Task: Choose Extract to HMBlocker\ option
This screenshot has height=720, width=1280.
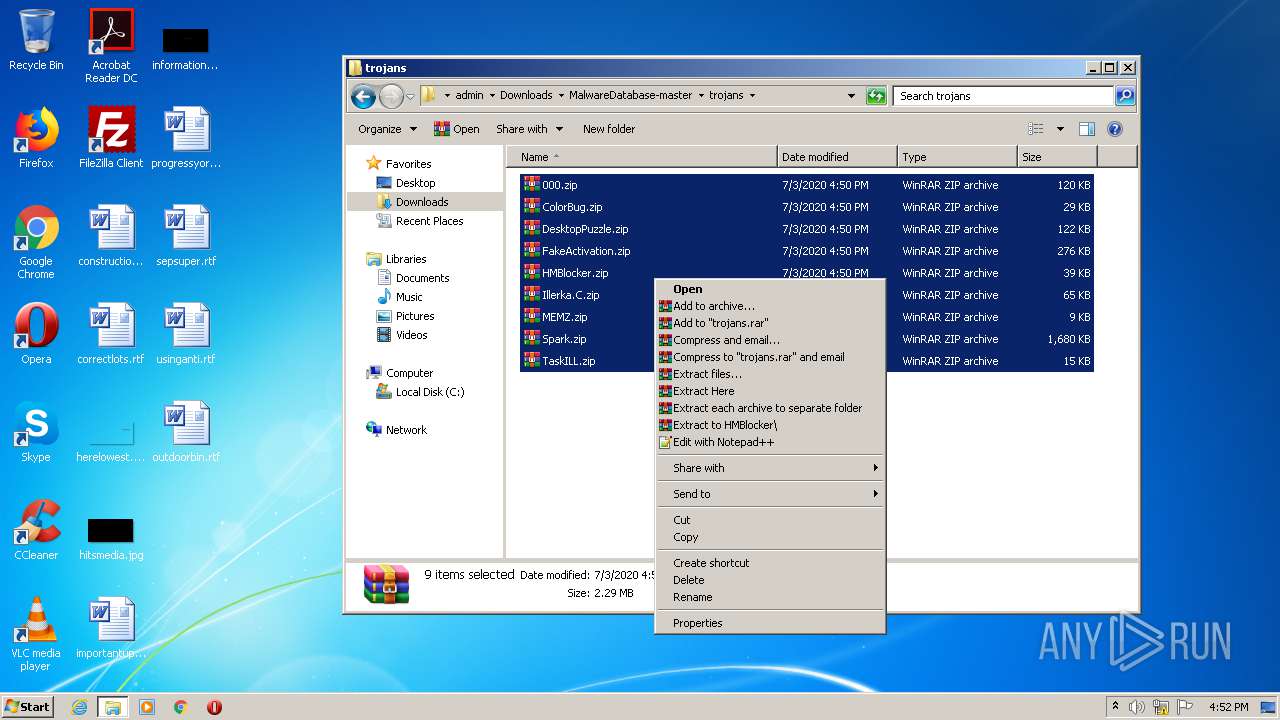Action: pos(770,425)
